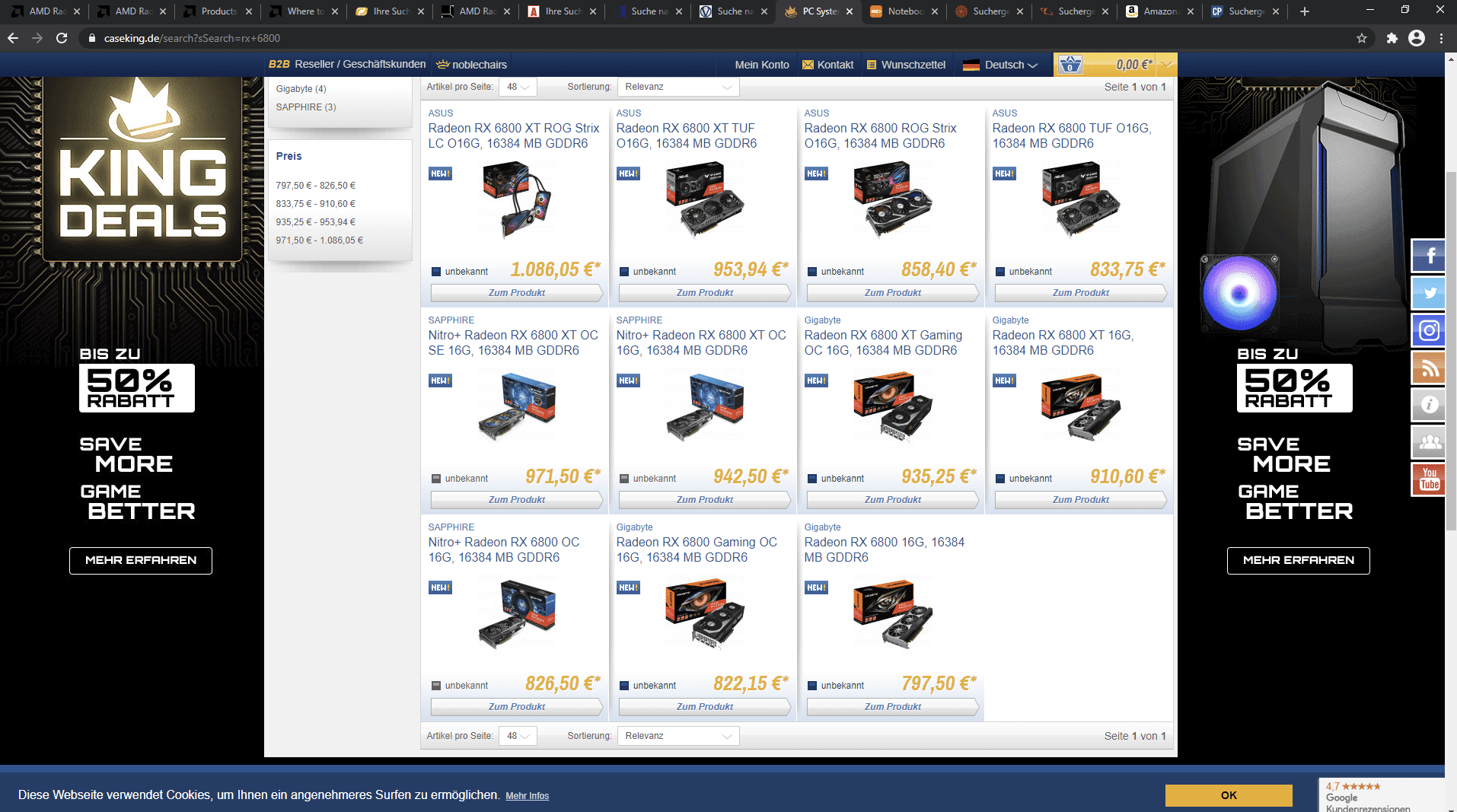
Task: Click the browser forward arrow
Action: [x=37, y=38]
